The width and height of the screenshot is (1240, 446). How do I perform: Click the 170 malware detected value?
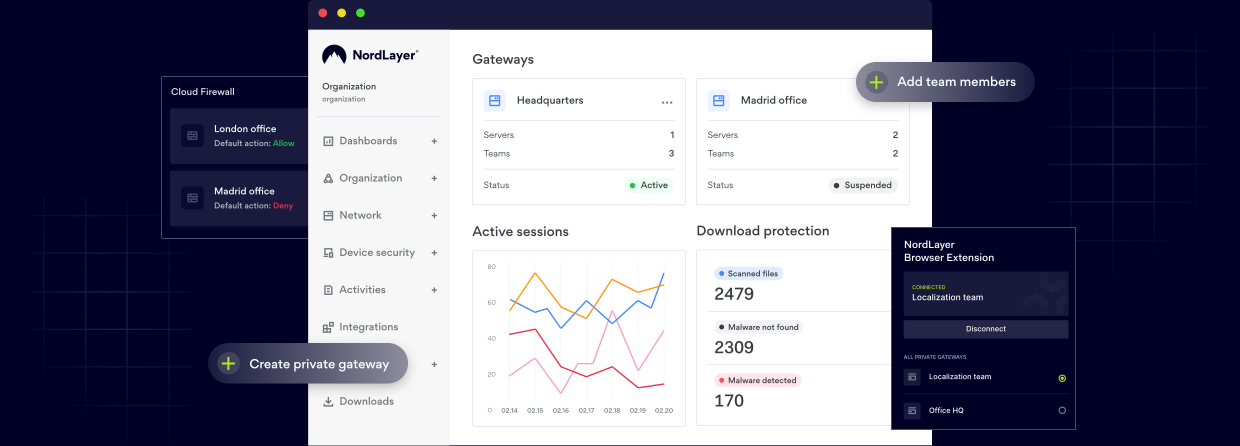tap(729, 401)
